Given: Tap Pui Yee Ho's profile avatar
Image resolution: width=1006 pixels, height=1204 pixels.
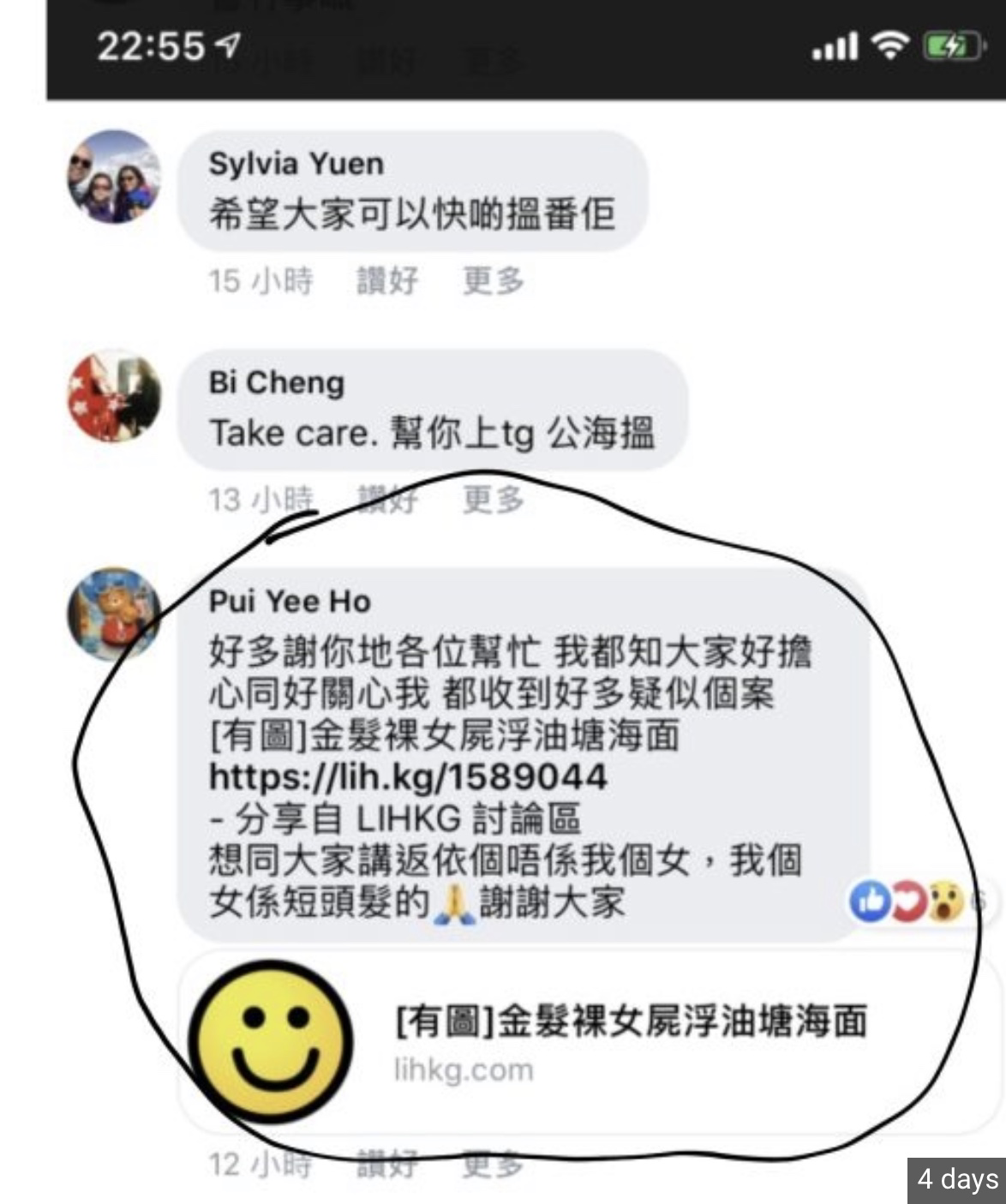Looking at the screenshot, I should pyautogui.click(x=114, y=614).
